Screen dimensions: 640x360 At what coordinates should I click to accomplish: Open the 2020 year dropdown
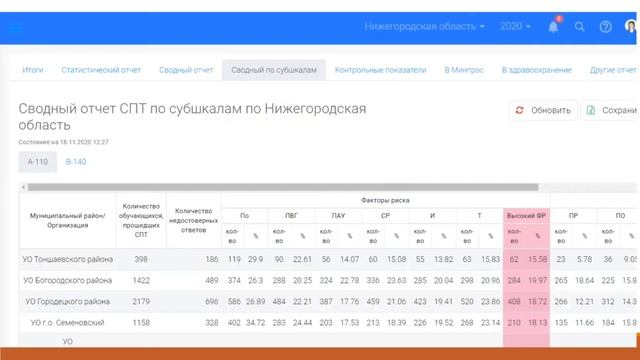pos(515,27)
